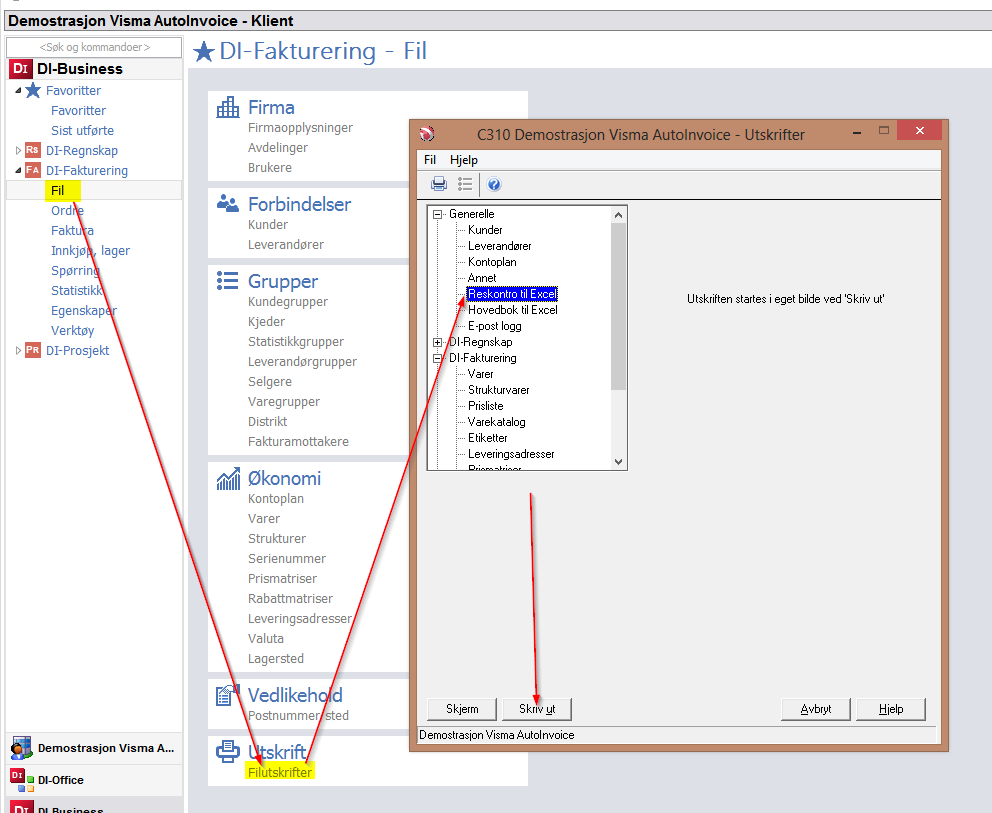Click the Skjerm button
This screenshot has width=992, height=813.
click(462, 709)
